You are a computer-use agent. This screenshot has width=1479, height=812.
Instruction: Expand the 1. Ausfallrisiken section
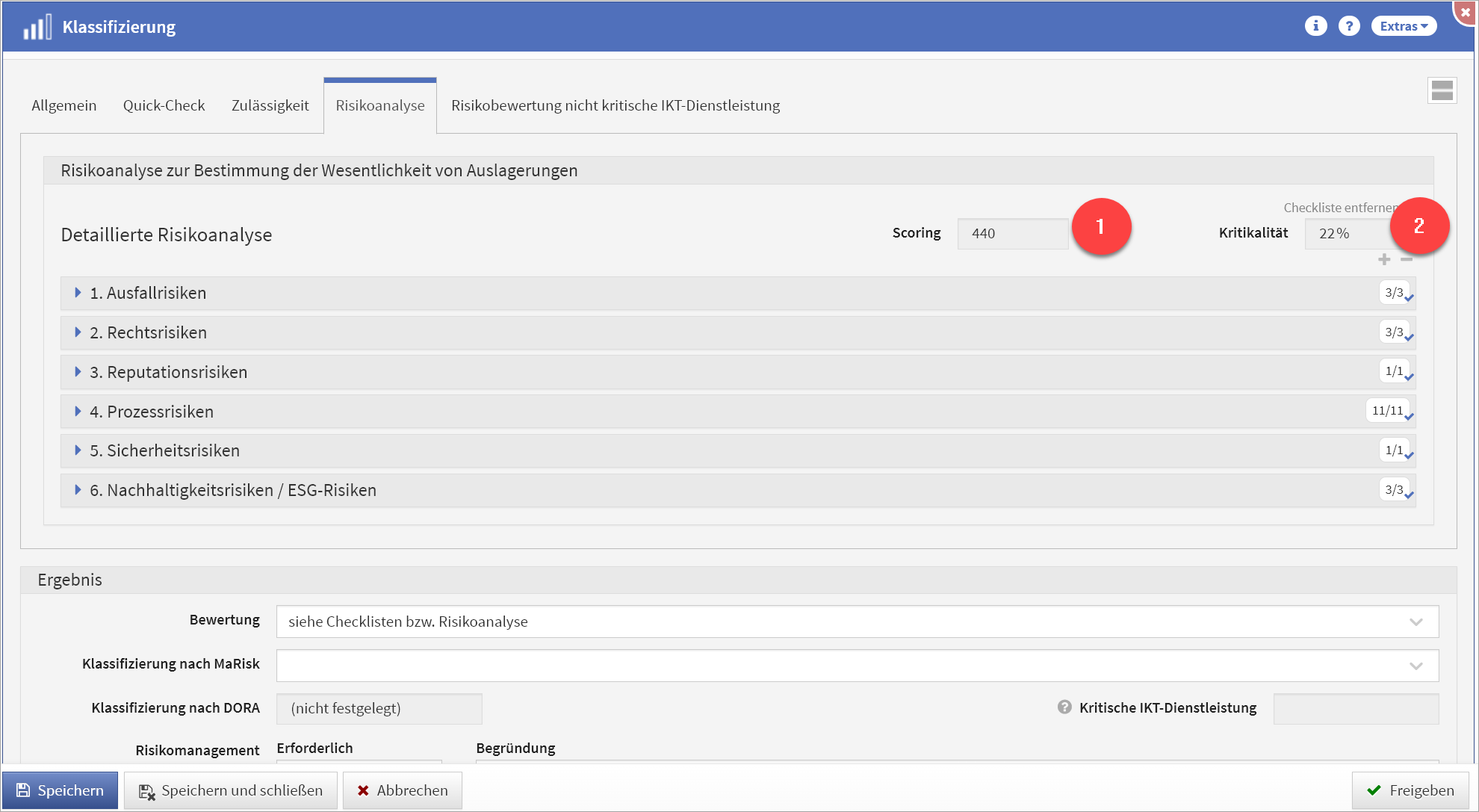[x=148, y=293]
